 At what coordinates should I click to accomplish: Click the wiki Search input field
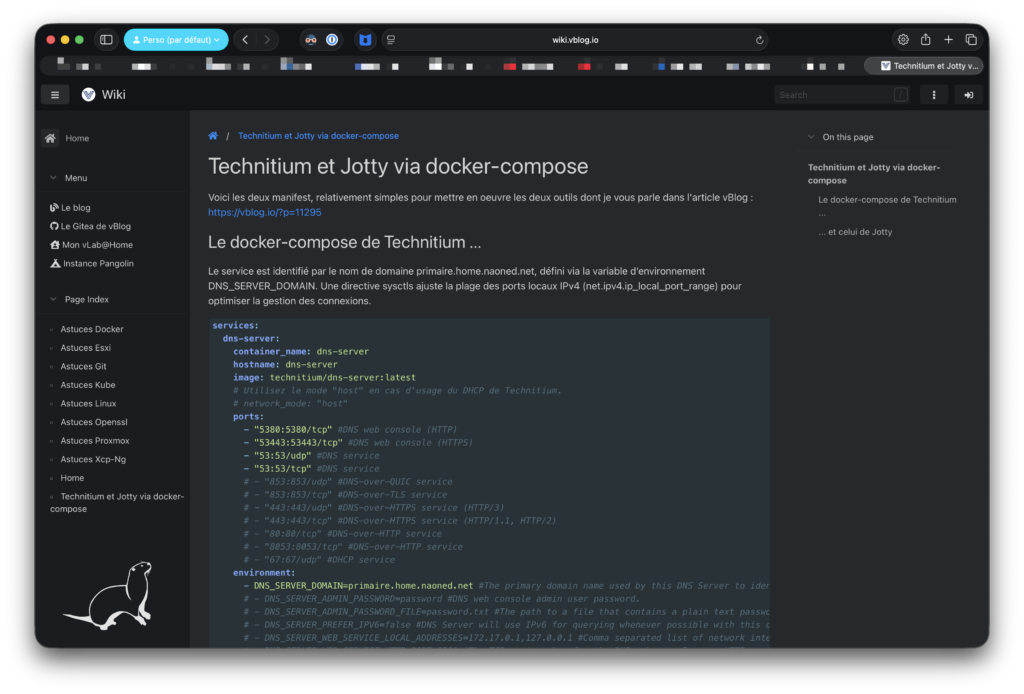tap(835, 95)
